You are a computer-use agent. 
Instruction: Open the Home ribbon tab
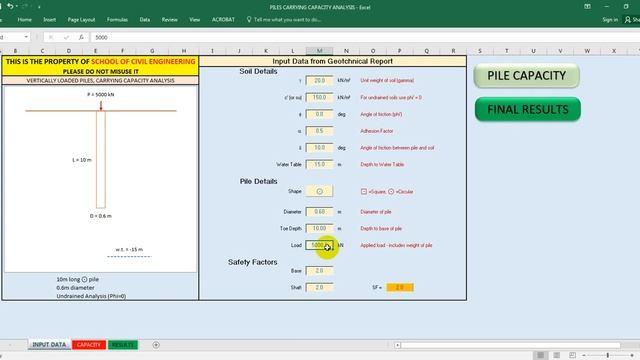24,20
